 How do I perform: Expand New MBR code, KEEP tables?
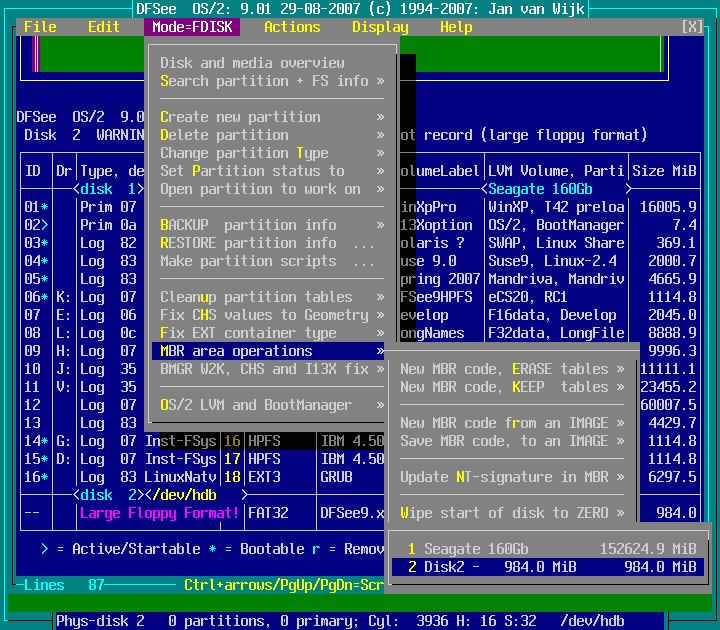pos(512,387)
